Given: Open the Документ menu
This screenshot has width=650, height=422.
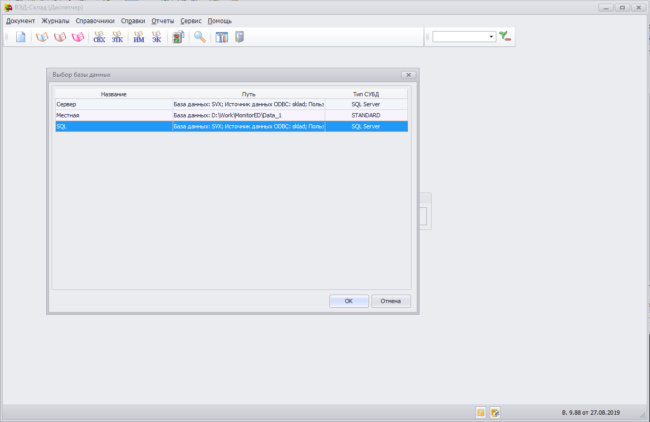Looking at the screenshot, I should coord(21,20).
